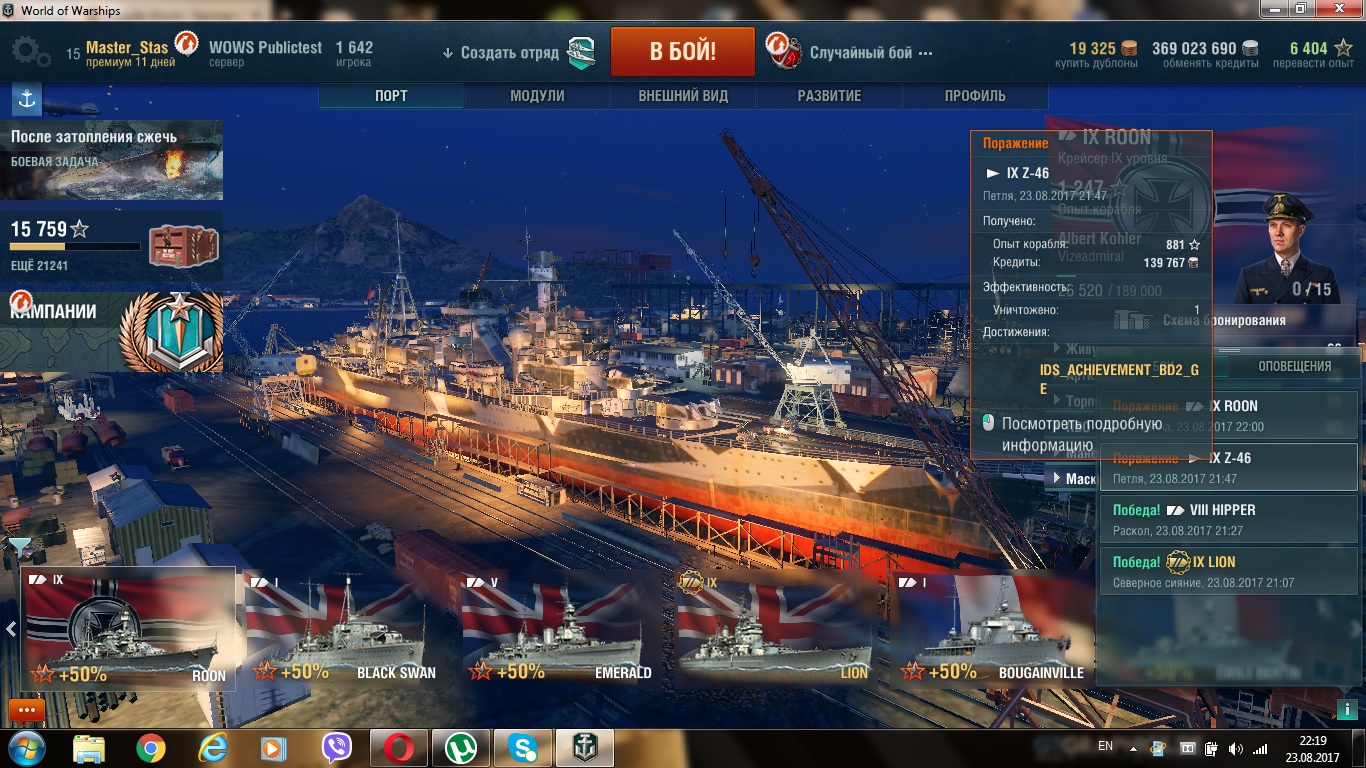Open Победа VIII HIPPER battle result
The width and height of the screenshot is (1366, 768).
click(1229, 519)
